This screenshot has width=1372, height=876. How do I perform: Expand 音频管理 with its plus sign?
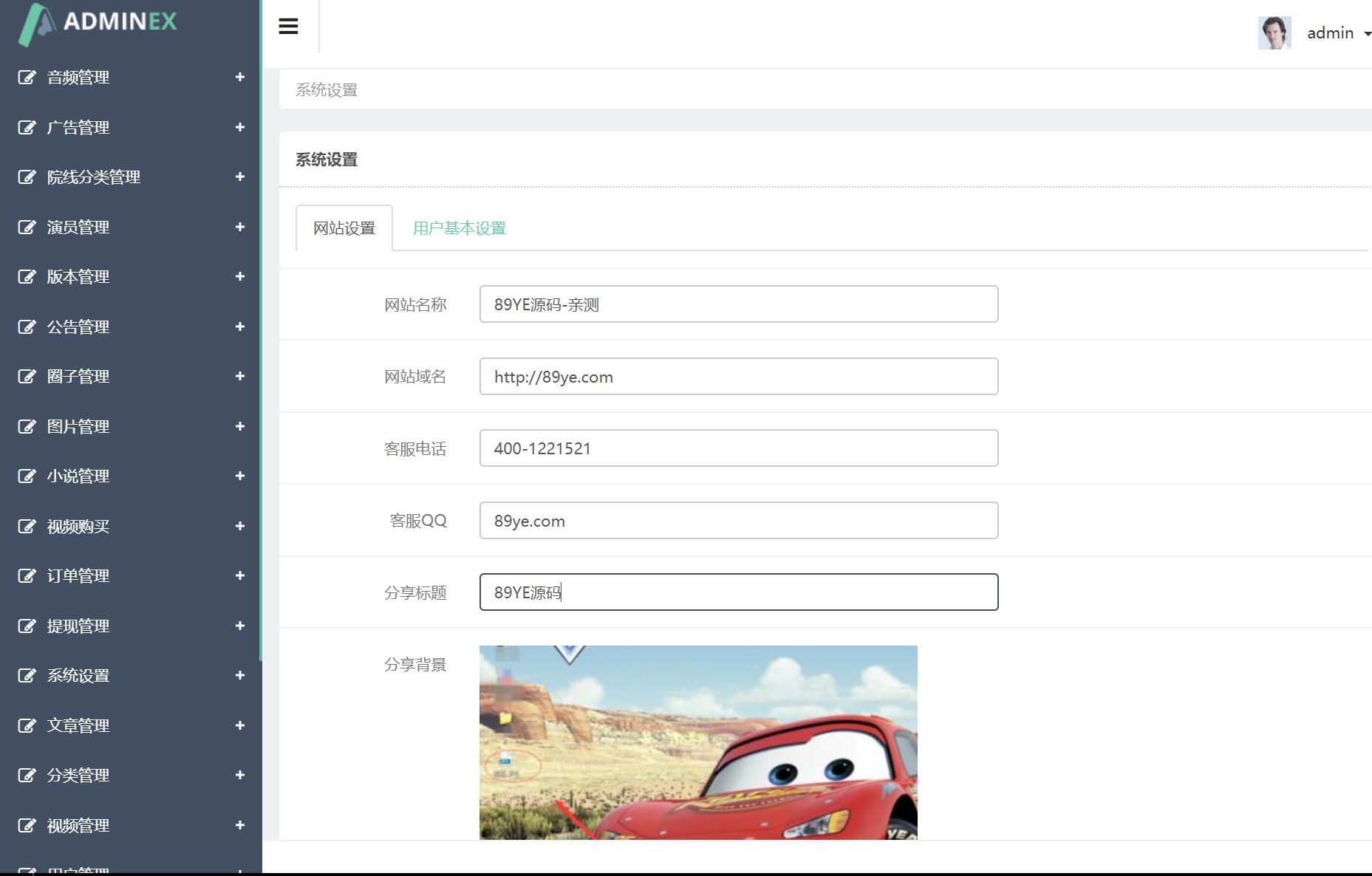239,77
